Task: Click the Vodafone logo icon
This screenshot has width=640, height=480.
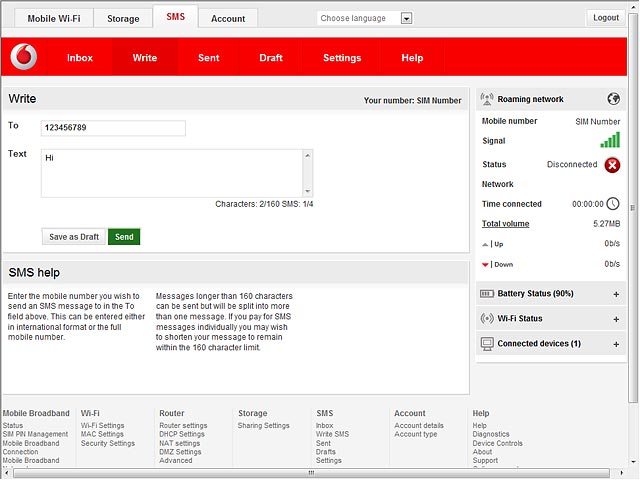Action: coord(24,57)
